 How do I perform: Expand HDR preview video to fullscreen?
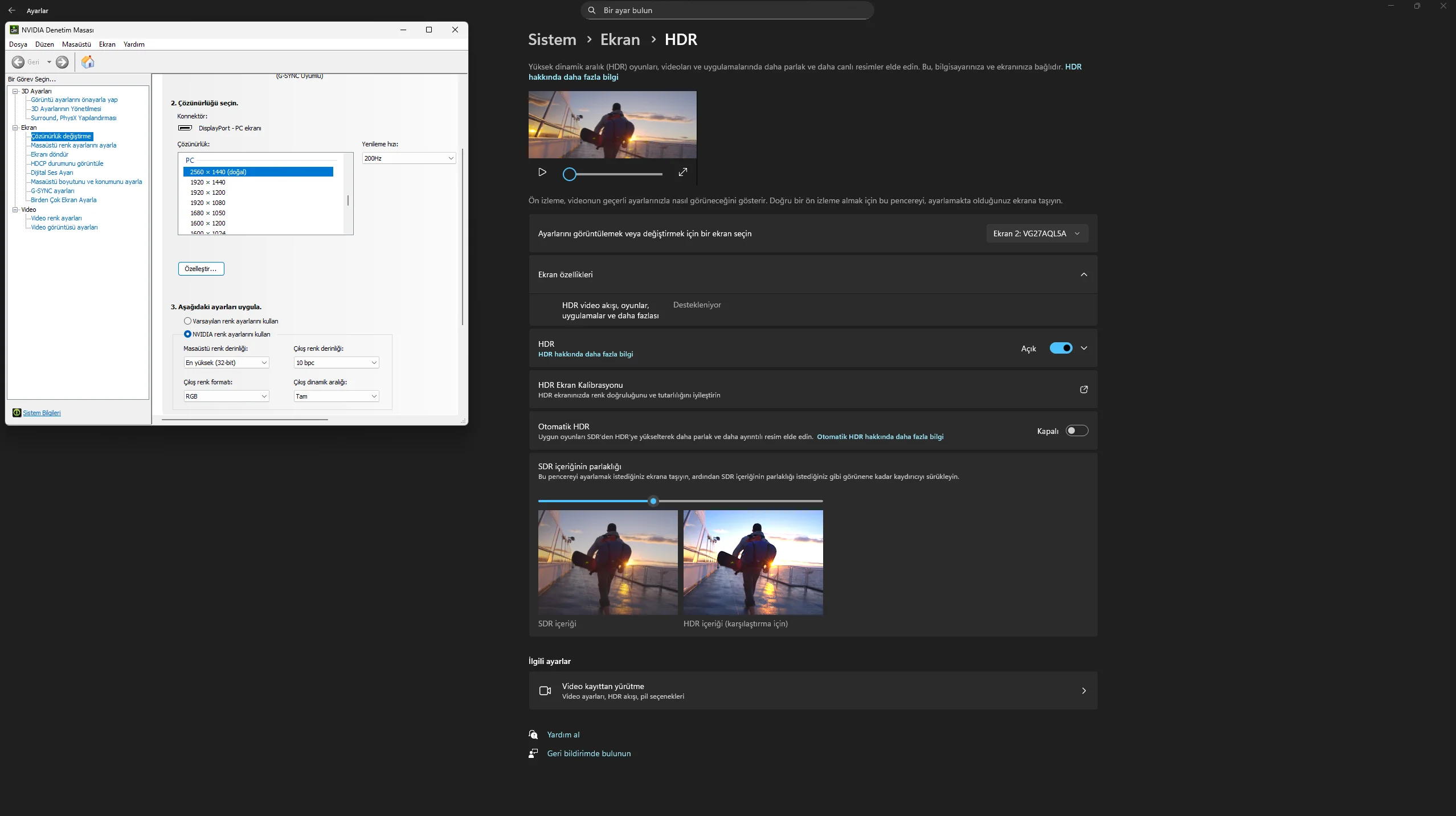[683, 173]
